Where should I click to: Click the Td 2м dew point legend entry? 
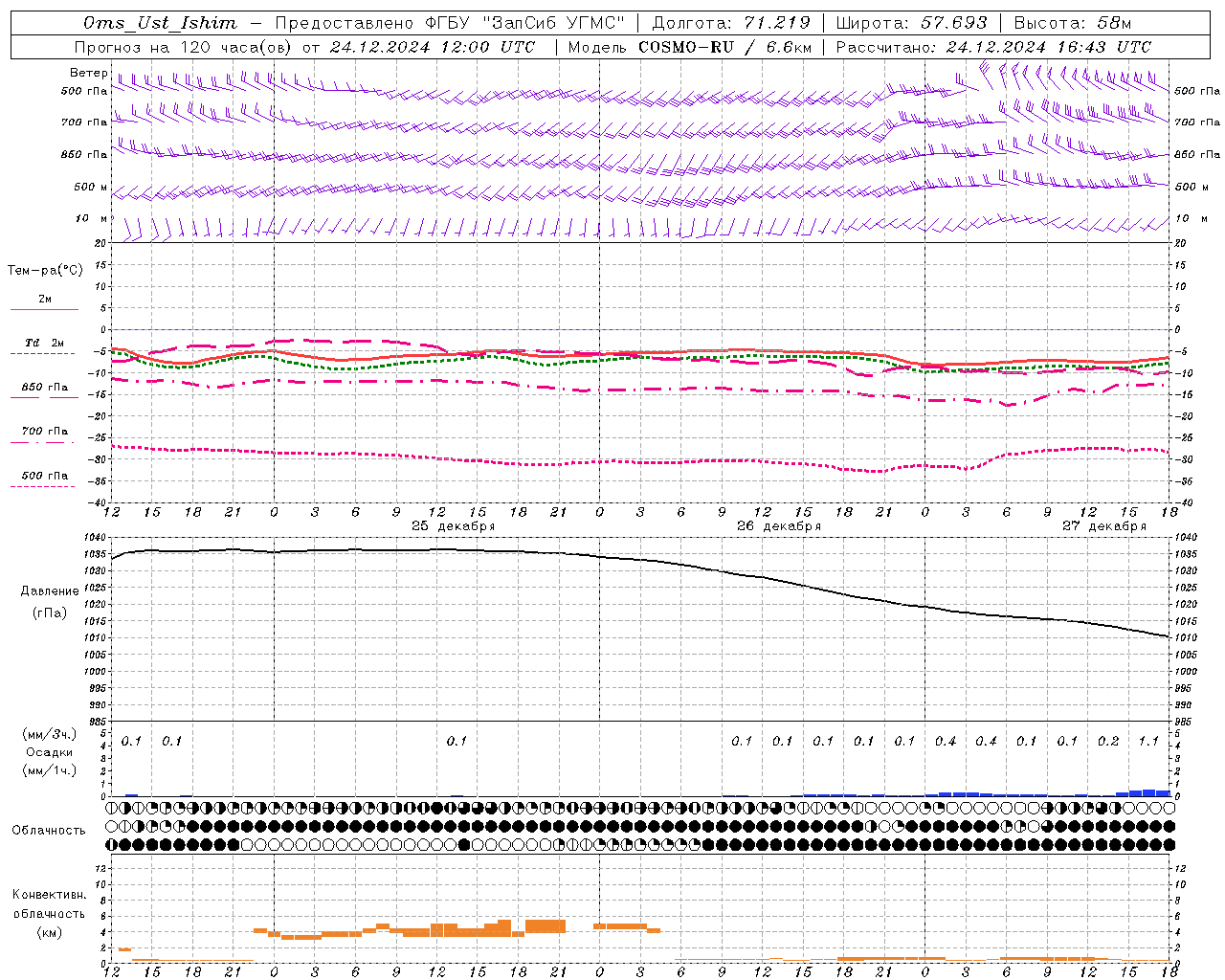coord(44,343)
